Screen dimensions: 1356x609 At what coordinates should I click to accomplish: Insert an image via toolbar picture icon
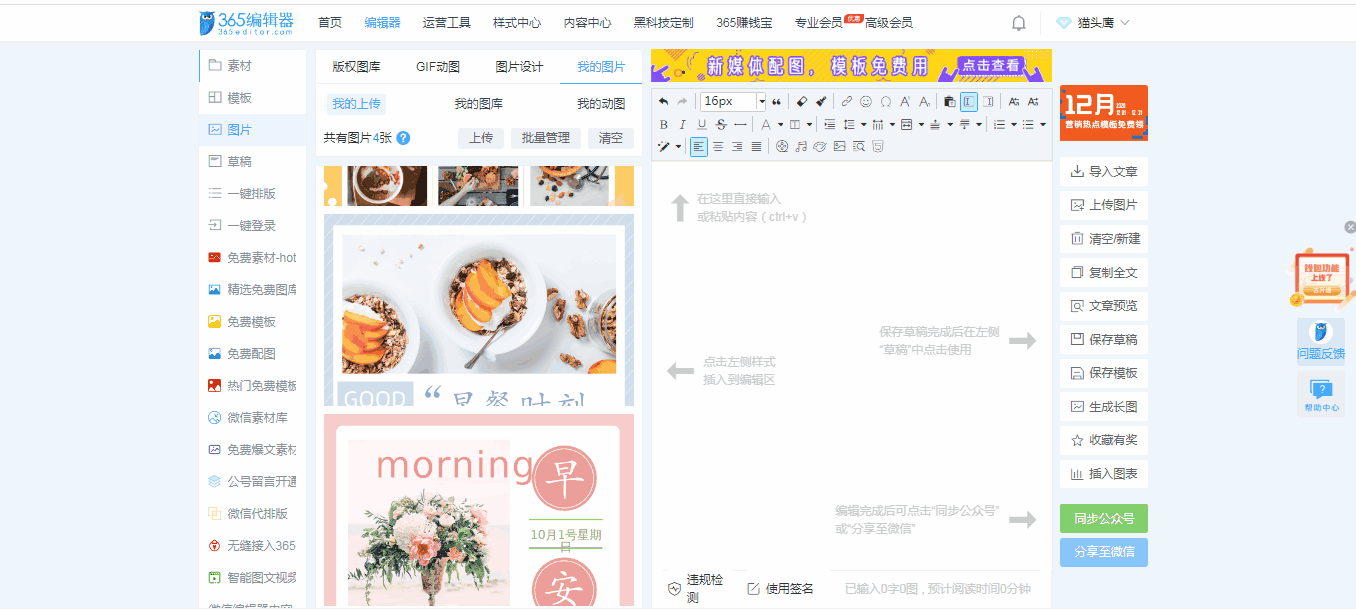pyautogui.click(x=839, y=146)
